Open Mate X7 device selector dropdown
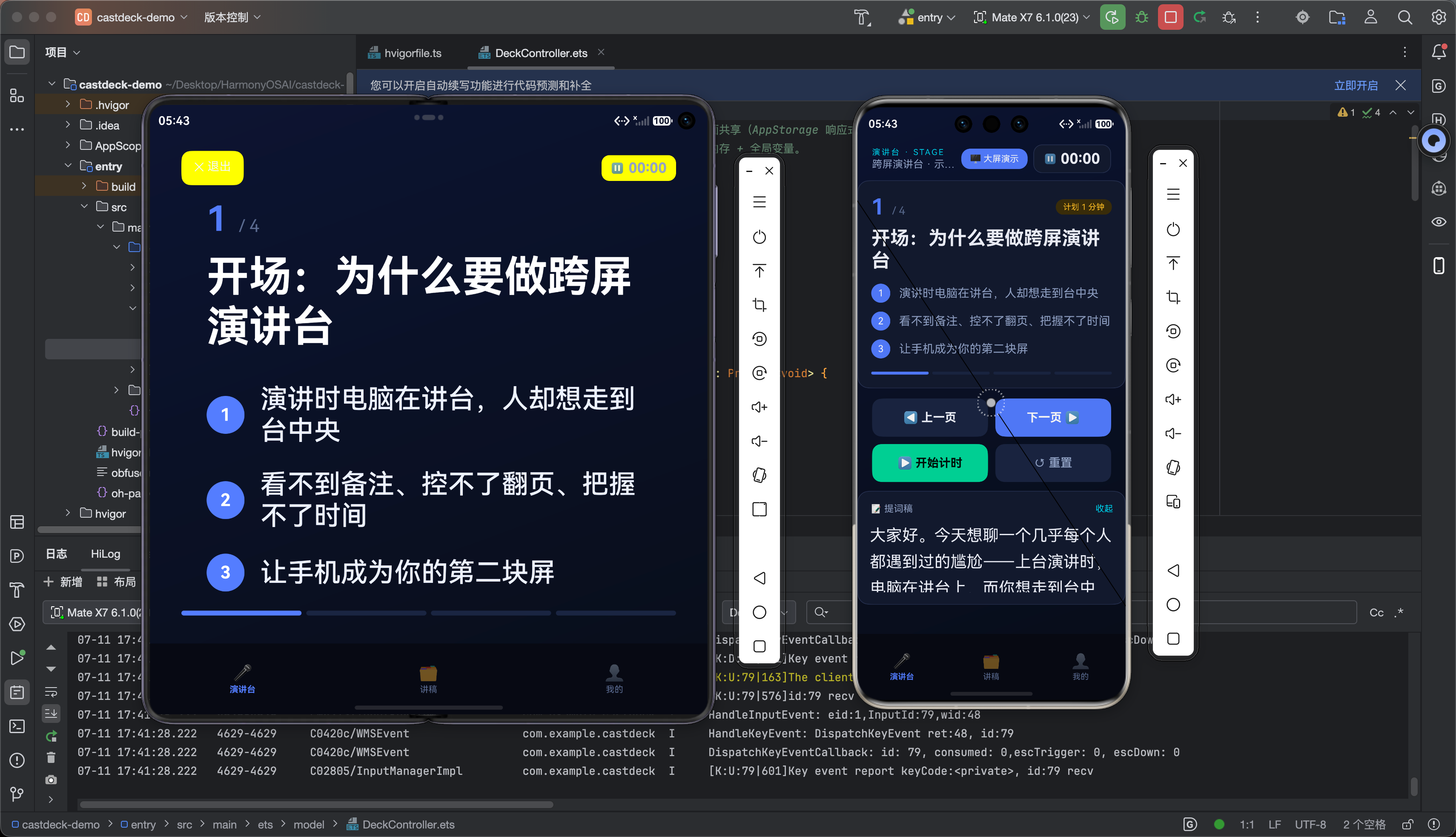The width and height of the screenshot is (1456, 837). pyautogui.click(x=1031, y=17)
